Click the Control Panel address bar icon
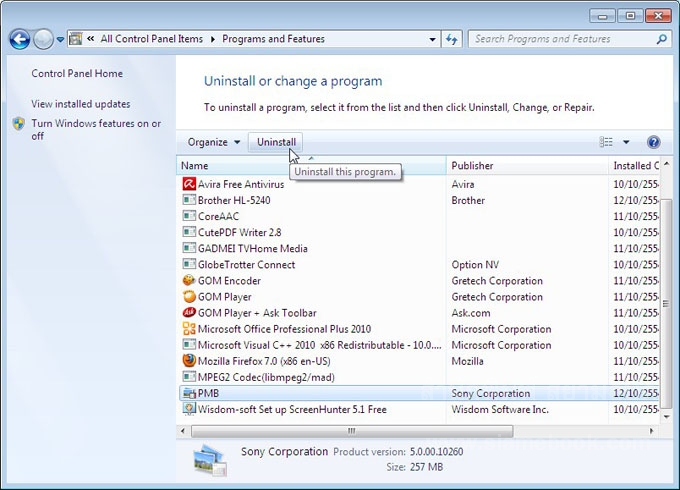This screenshot has height=490, width=680. coord(75,39)
